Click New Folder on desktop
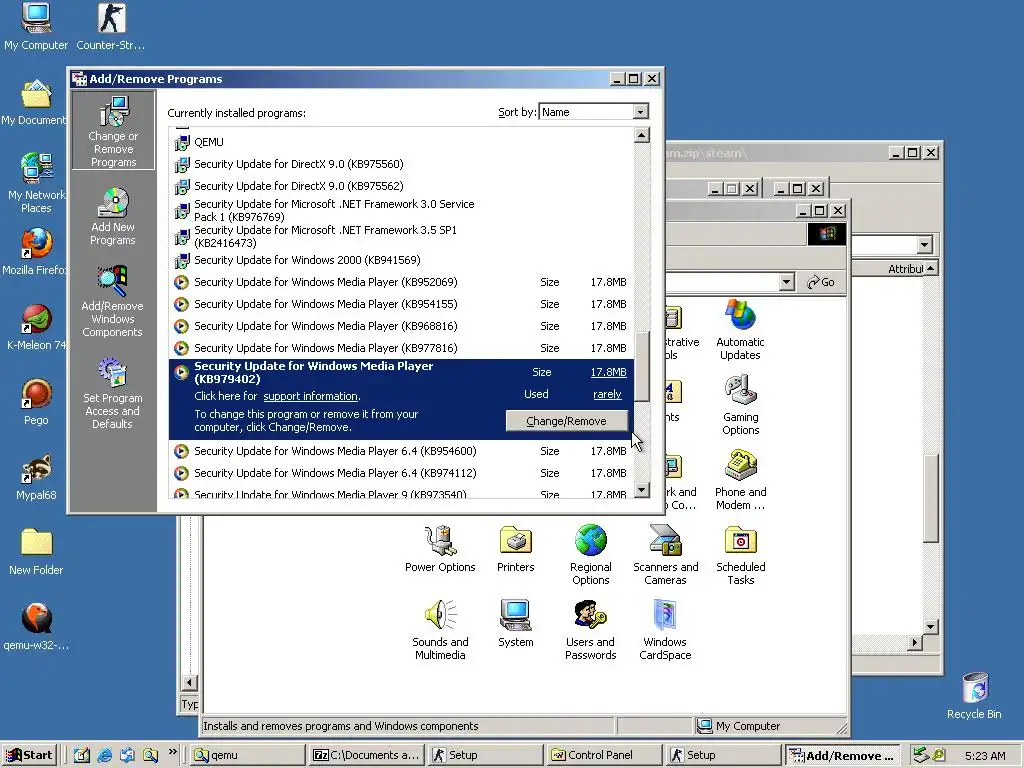 pyautogui.click(x=36, y=552)
